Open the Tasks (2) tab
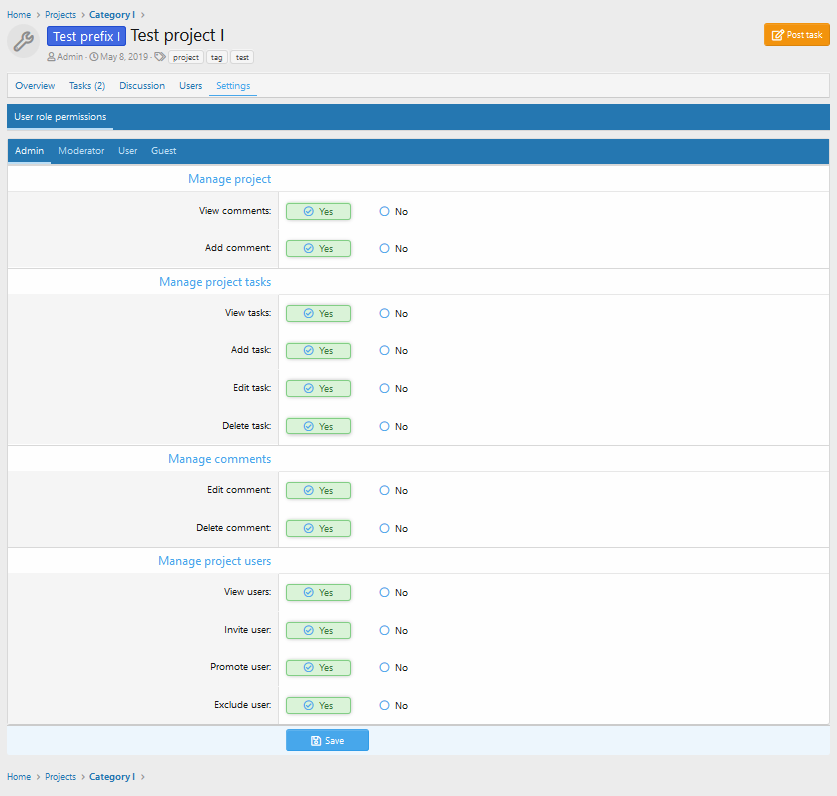 pyautogui.click(x=87, y=86)
